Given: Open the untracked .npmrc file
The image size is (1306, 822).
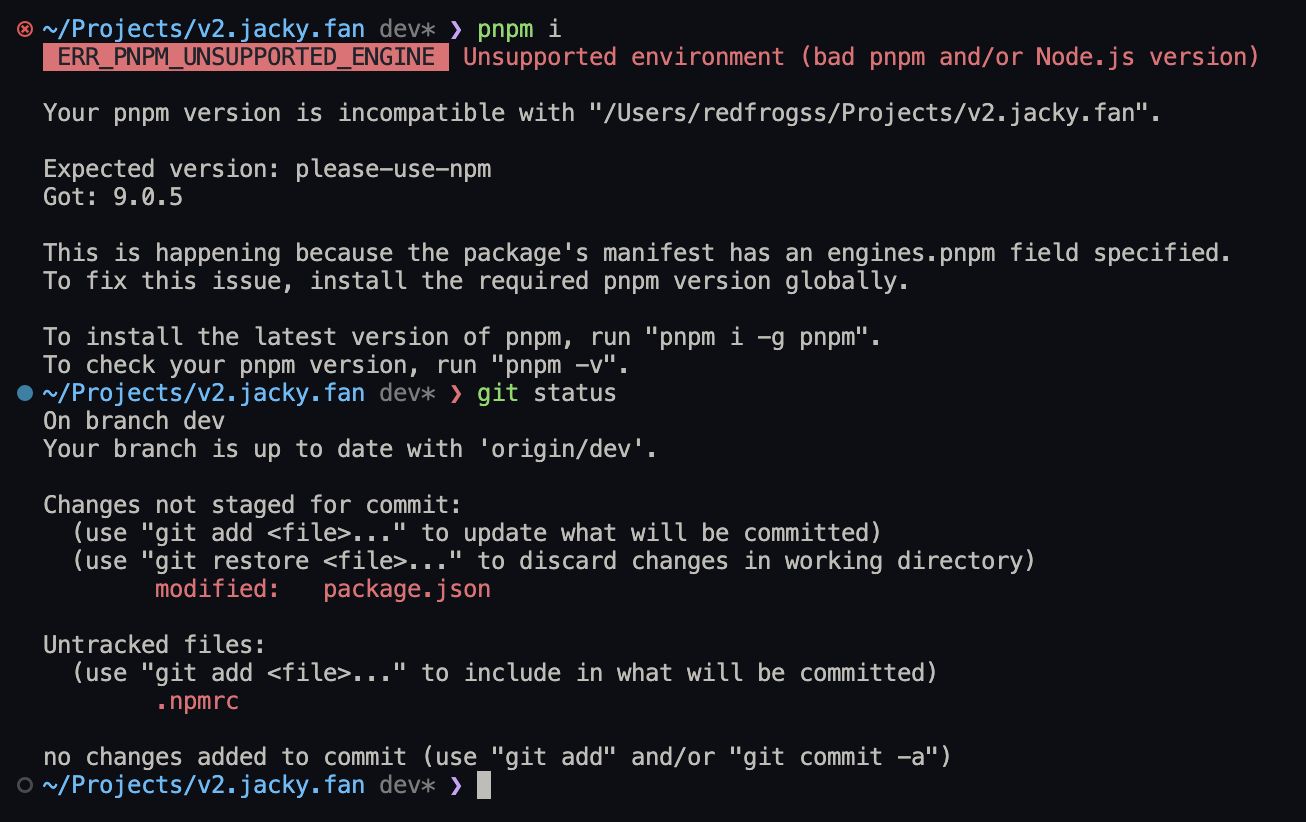Looking at the screenshot, I should (x=197, y=702).
